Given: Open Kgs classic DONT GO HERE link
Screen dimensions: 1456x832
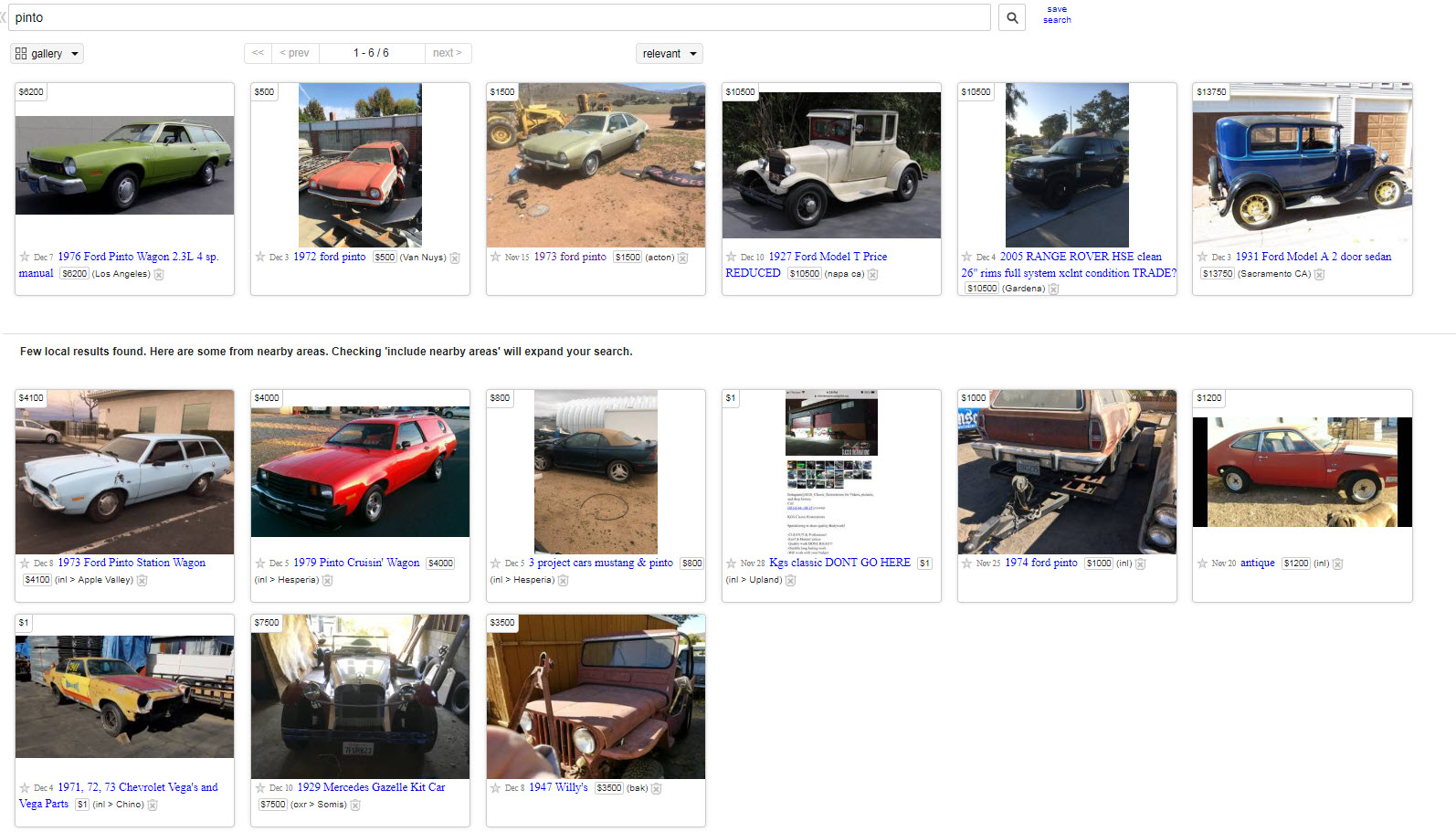Looking at the screenshot, I should point(839,563).
